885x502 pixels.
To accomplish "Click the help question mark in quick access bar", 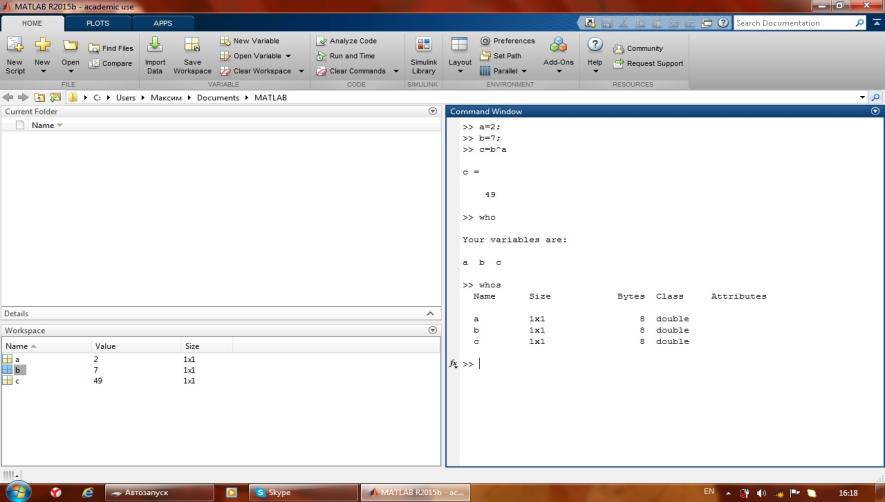I will [723, 23].
